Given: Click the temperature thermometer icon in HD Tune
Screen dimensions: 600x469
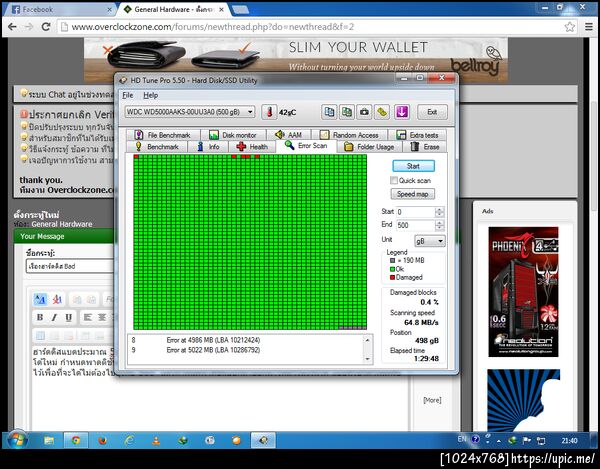Looking at the screenshot, I should click(269, 112).
